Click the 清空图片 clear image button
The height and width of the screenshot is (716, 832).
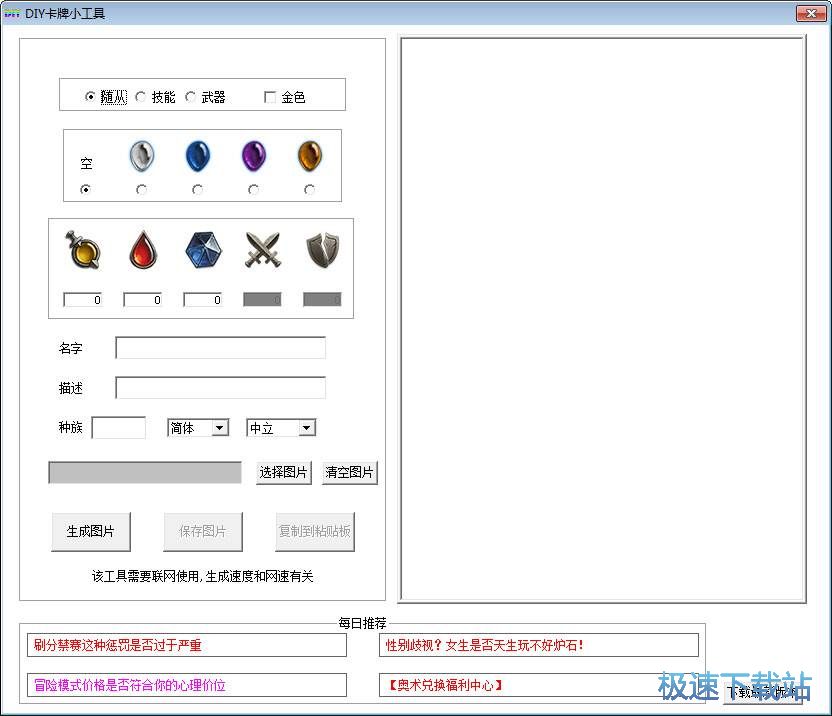tap(350, 472)
